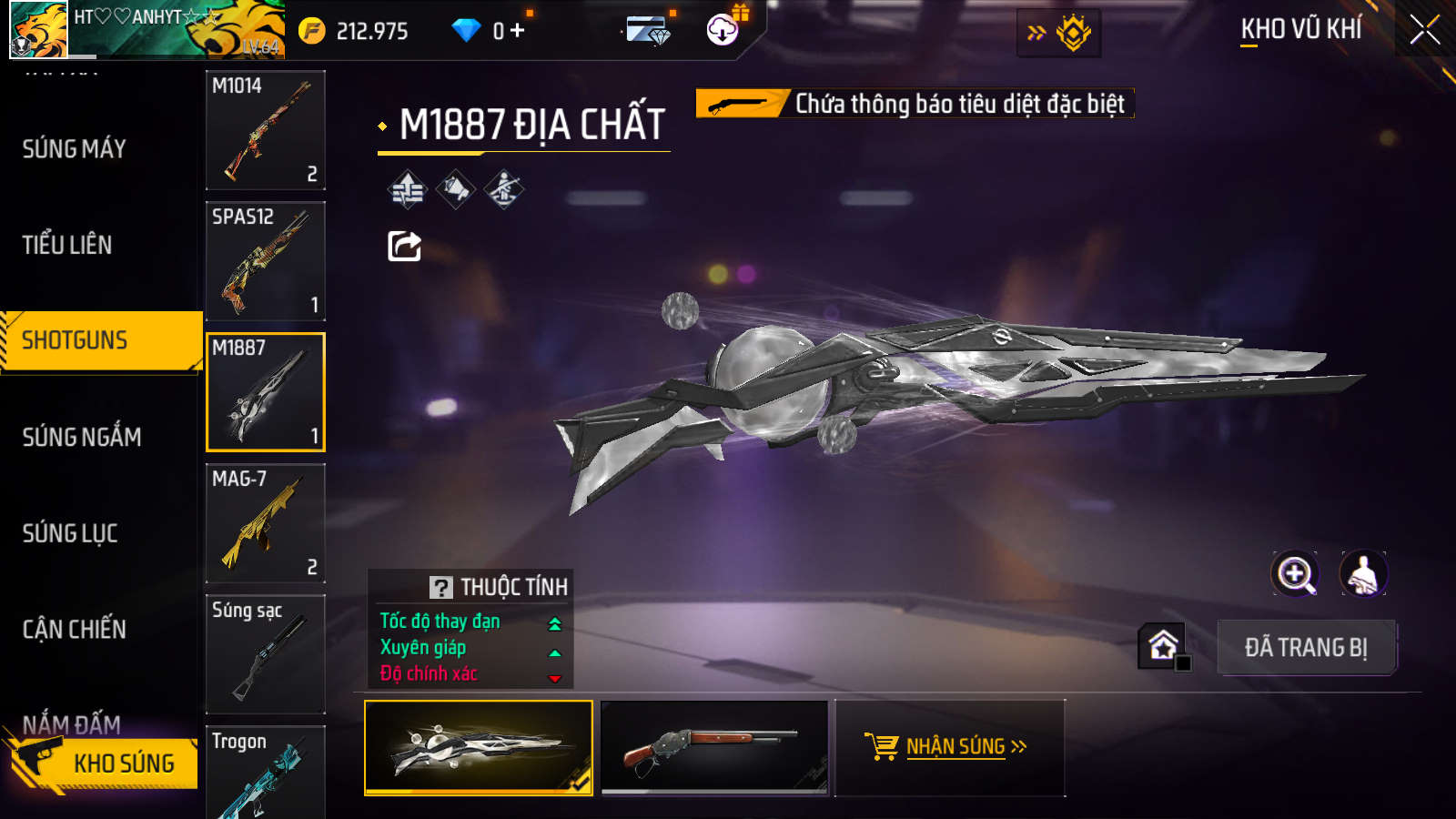Click the character preview icon
1456x819 pixels.
[x=1362, y=574]
